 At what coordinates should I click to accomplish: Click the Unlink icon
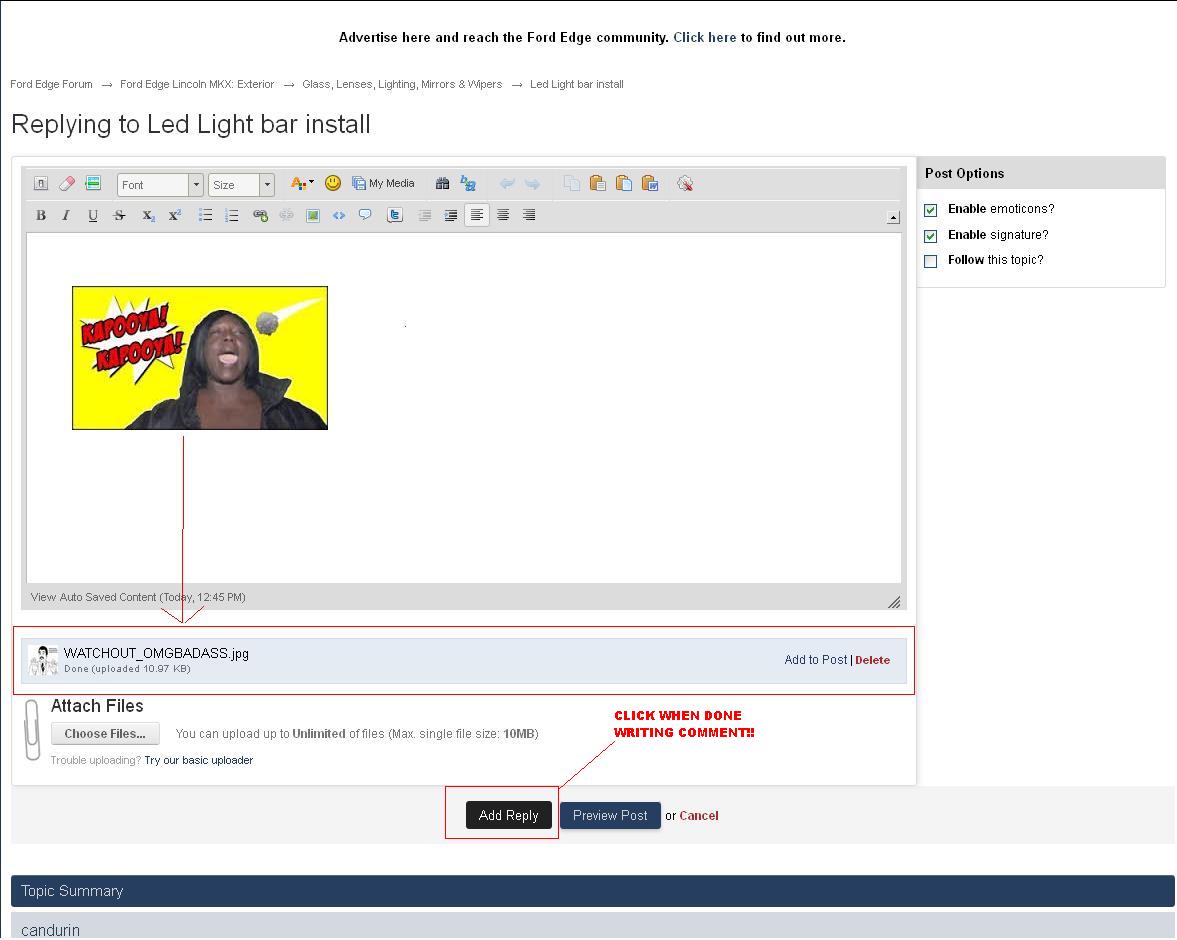pyautogui.click(x=286, y=215)
